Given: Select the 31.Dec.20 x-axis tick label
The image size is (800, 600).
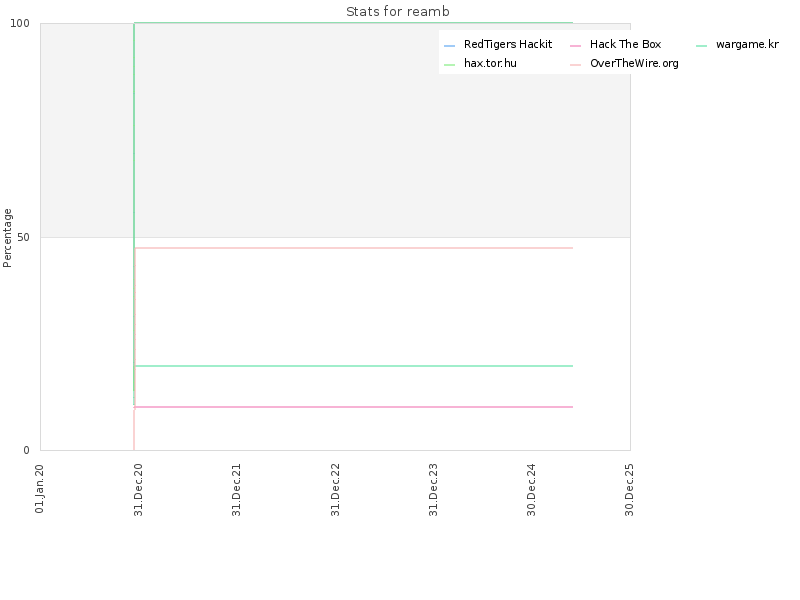Looking at the screenshot, I should tap(138, 490).
